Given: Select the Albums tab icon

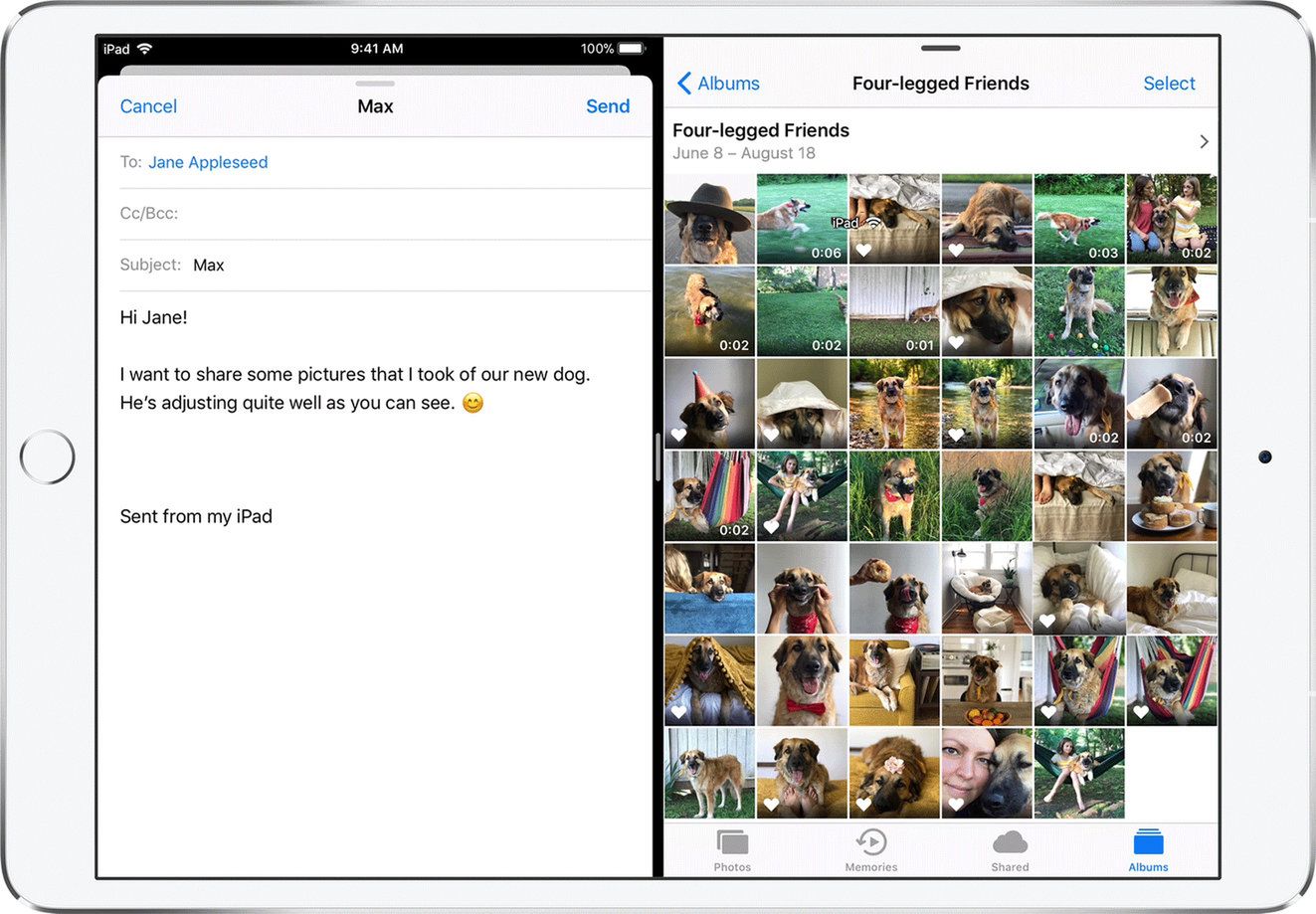Looking at the screenshot, I should coord(1148,842).
